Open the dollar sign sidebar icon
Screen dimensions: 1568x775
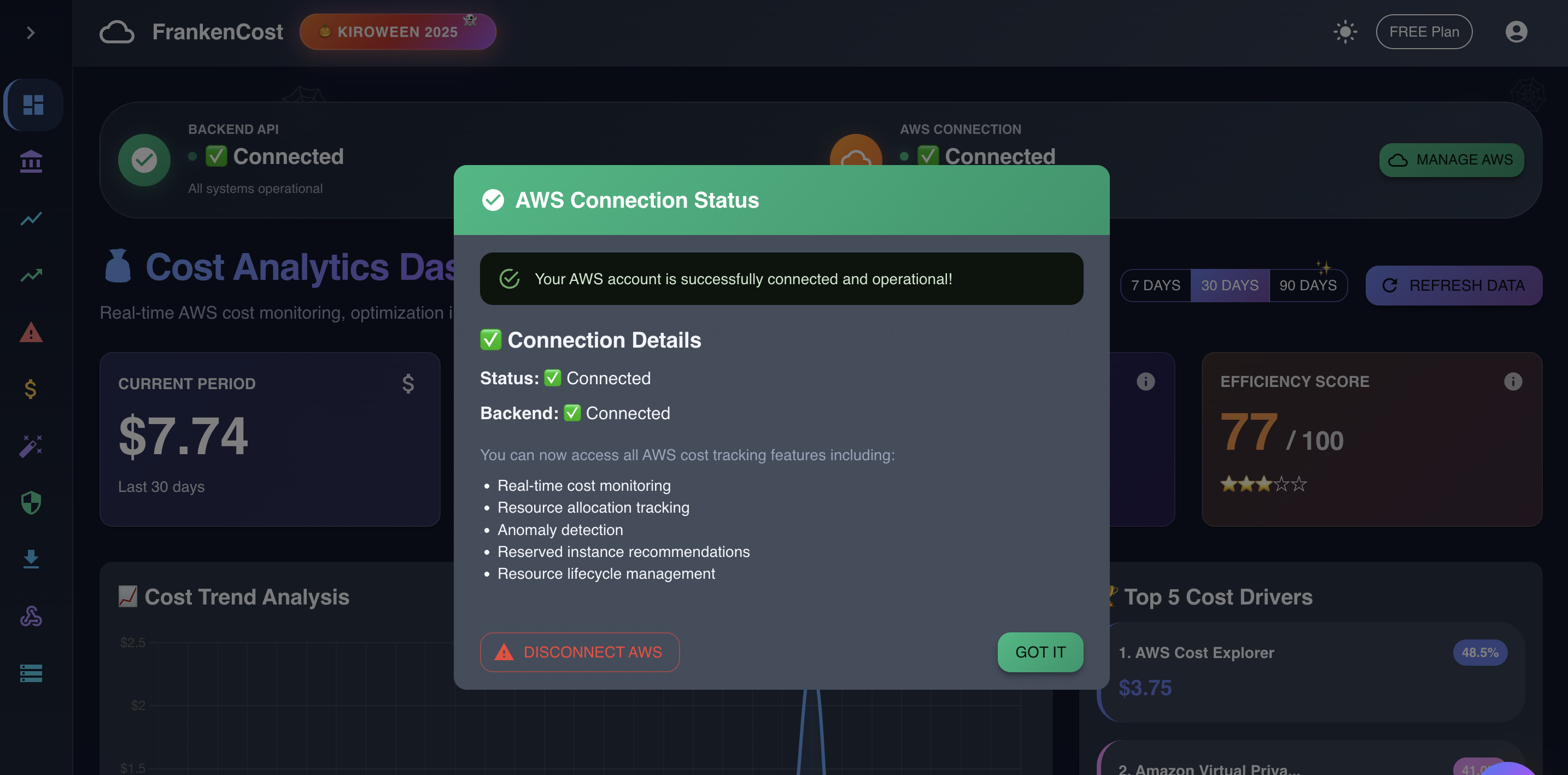tap(31, 389)
